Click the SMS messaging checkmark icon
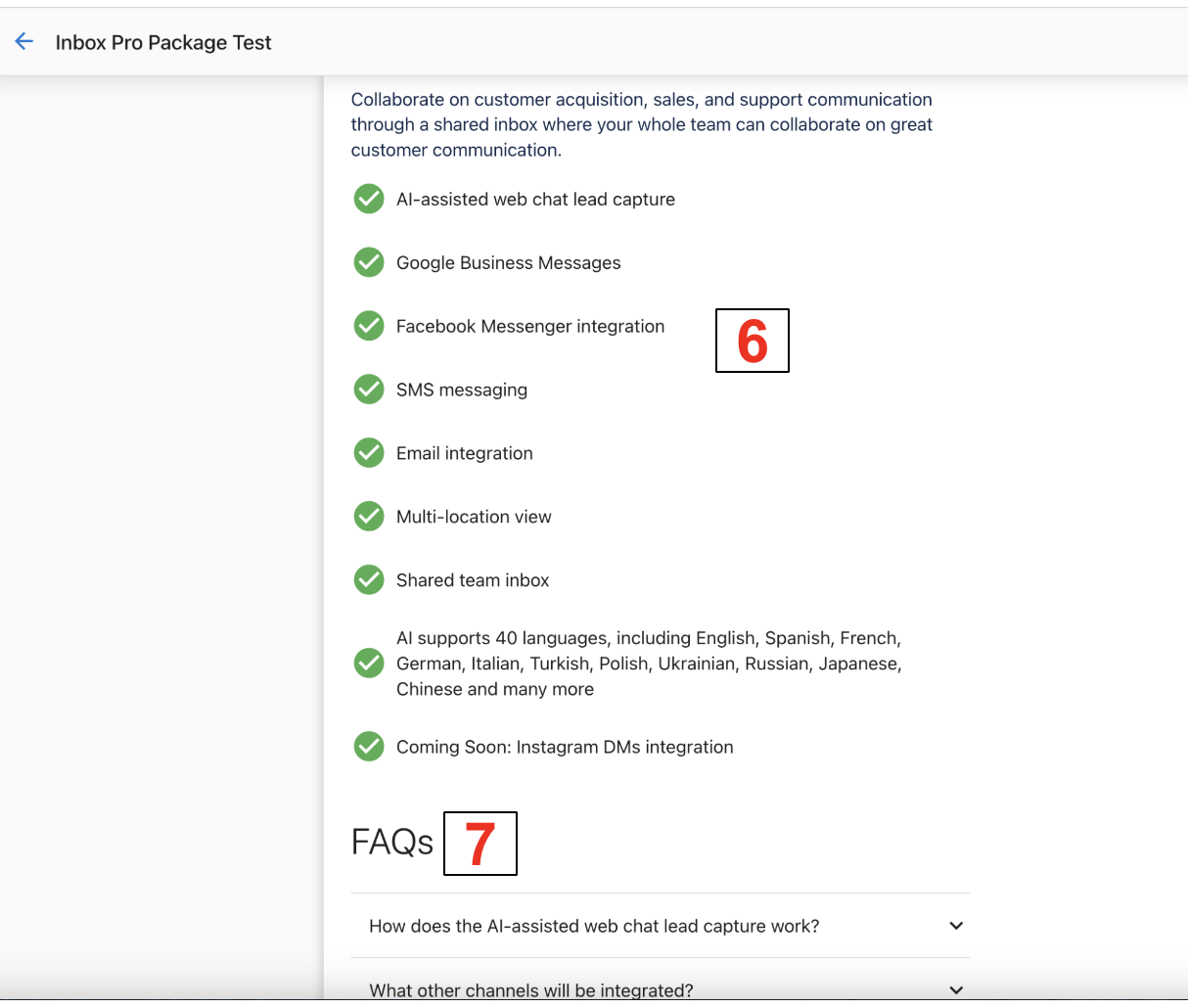Image resolution: width=1188 pixels, height=1008 pixels. [x=369, y=389]
